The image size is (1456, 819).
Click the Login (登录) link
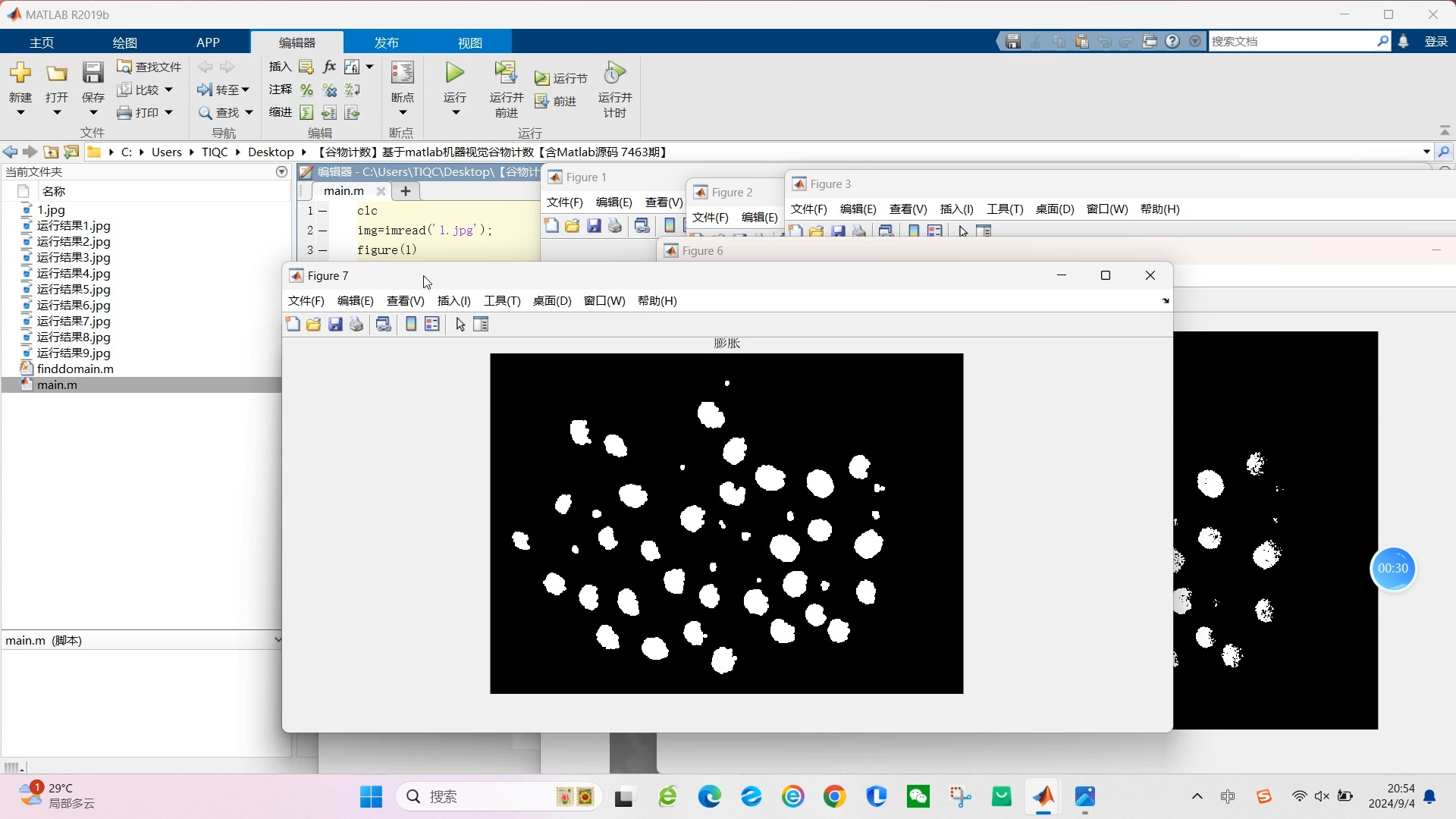pyautogui.click(x=1436, y=42)
